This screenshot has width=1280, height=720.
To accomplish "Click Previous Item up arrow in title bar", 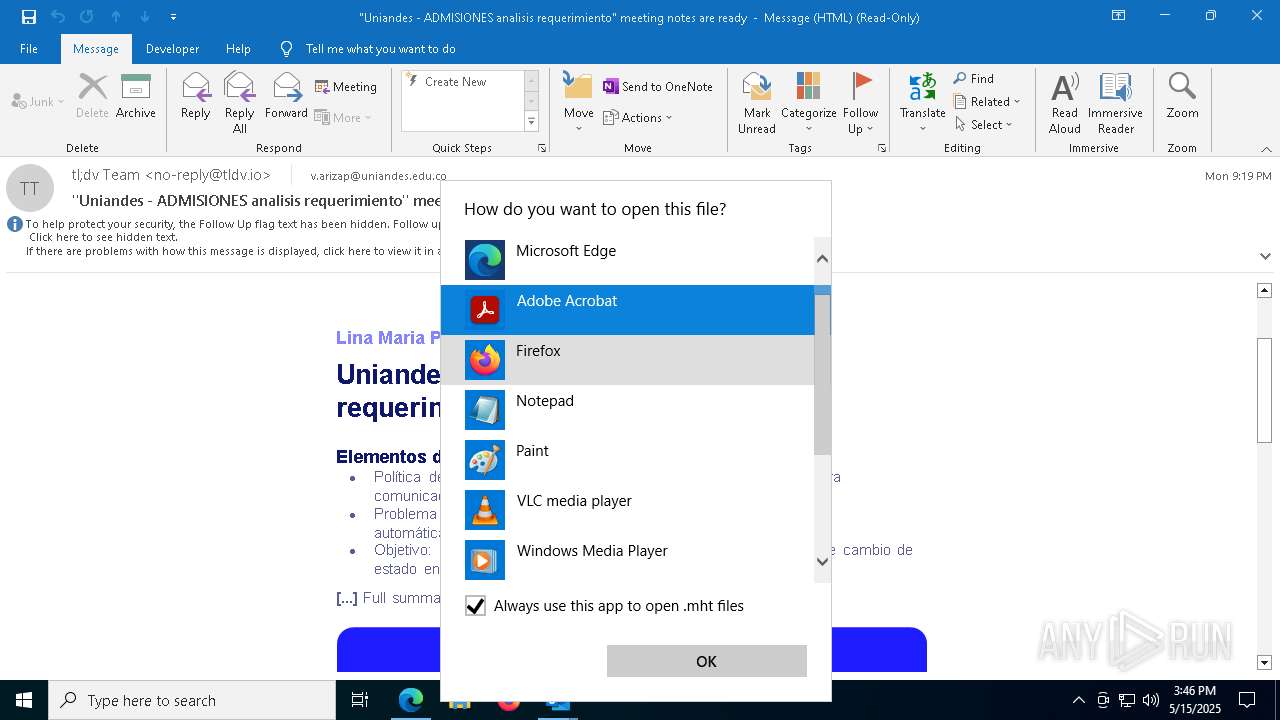I will [116, 17].
